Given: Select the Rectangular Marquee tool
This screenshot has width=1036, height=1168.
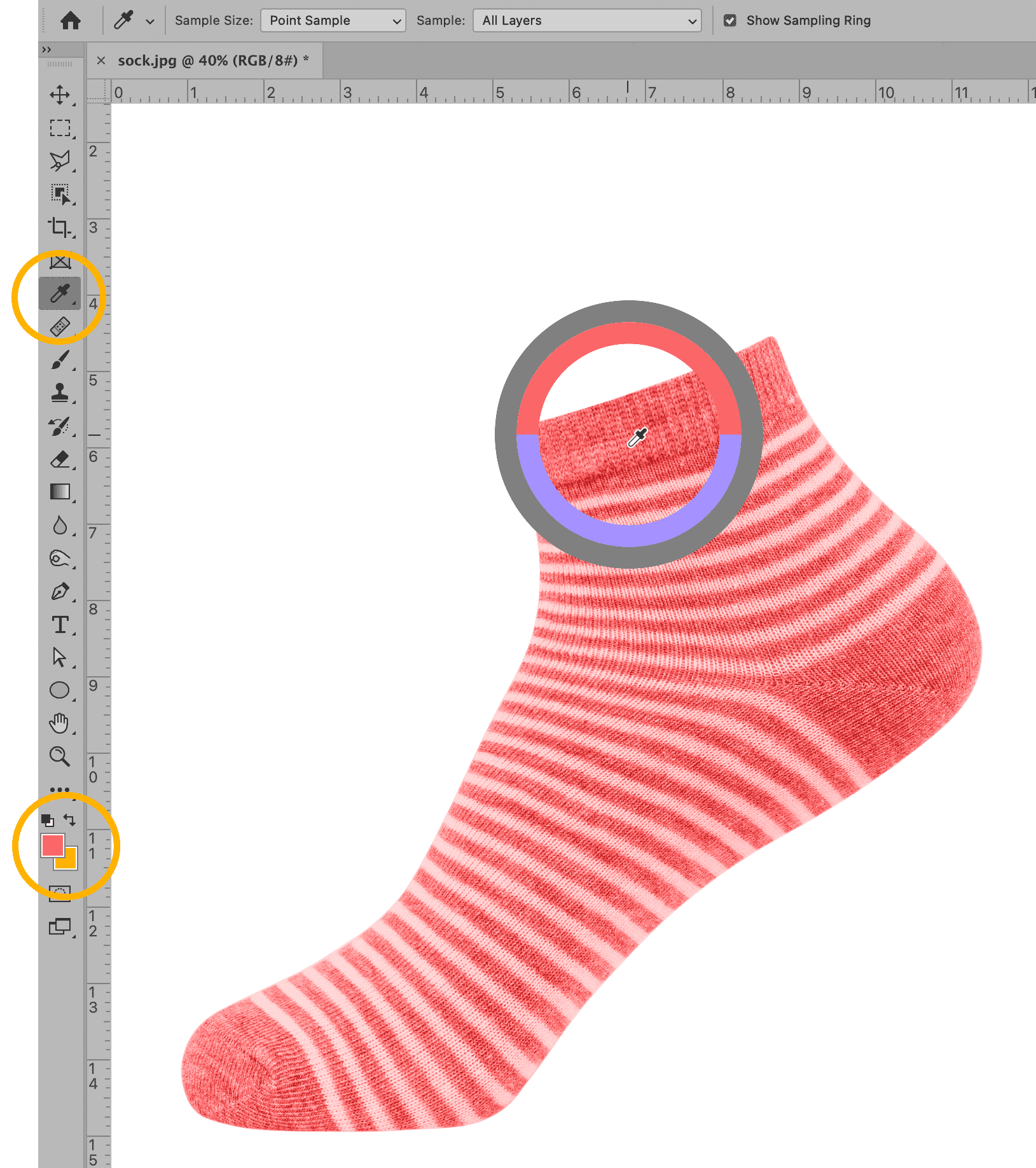Looking at the screenshot, I should click(x=60, y=129).
